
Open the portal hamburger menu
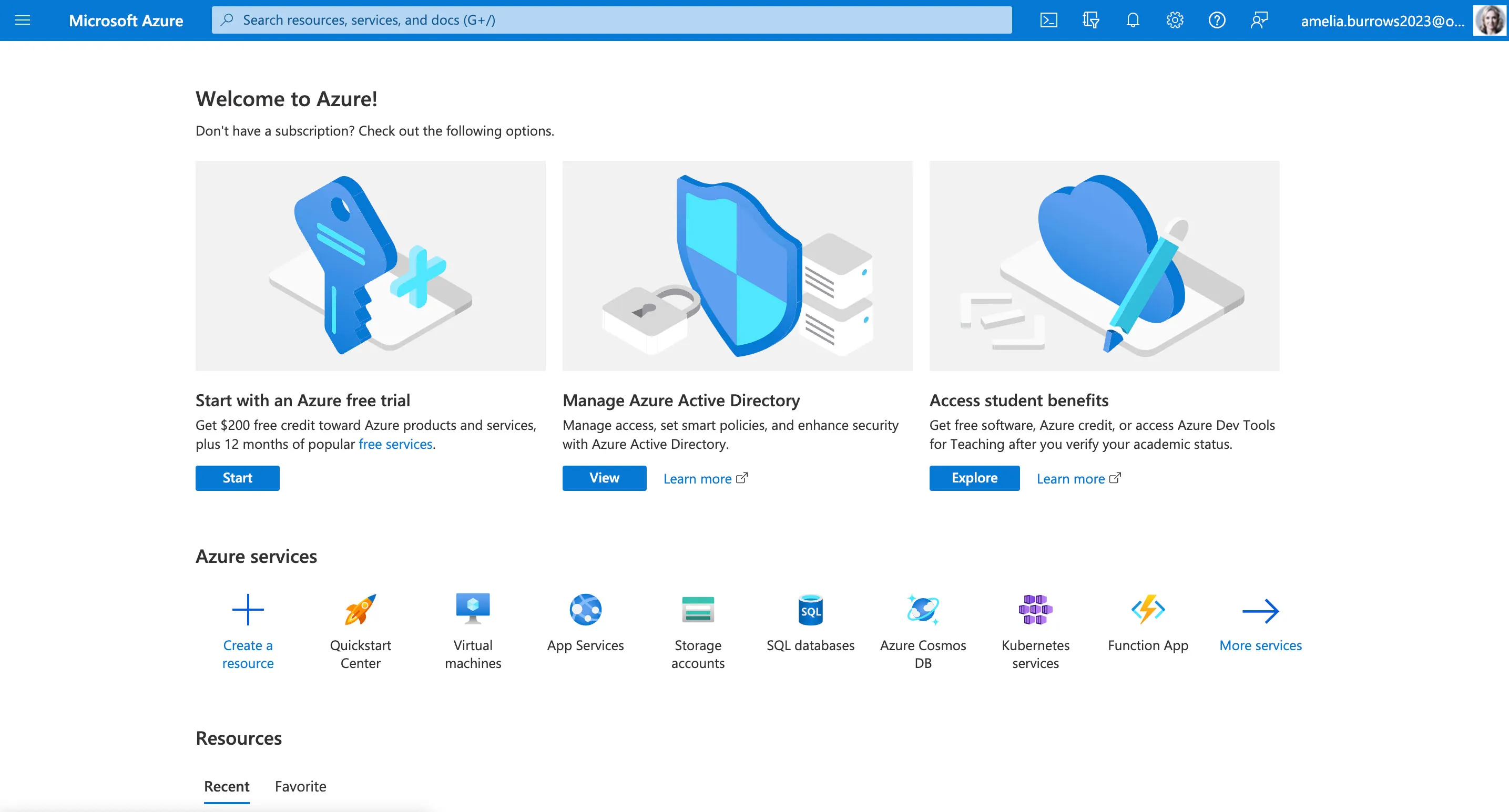pos(22,20)
